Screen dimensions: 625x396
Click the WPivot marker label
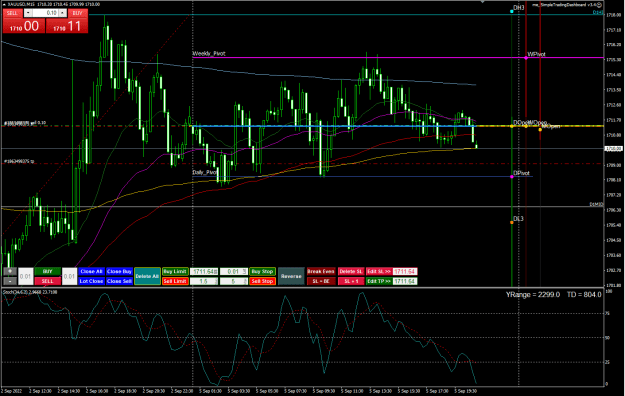[537, 54]
